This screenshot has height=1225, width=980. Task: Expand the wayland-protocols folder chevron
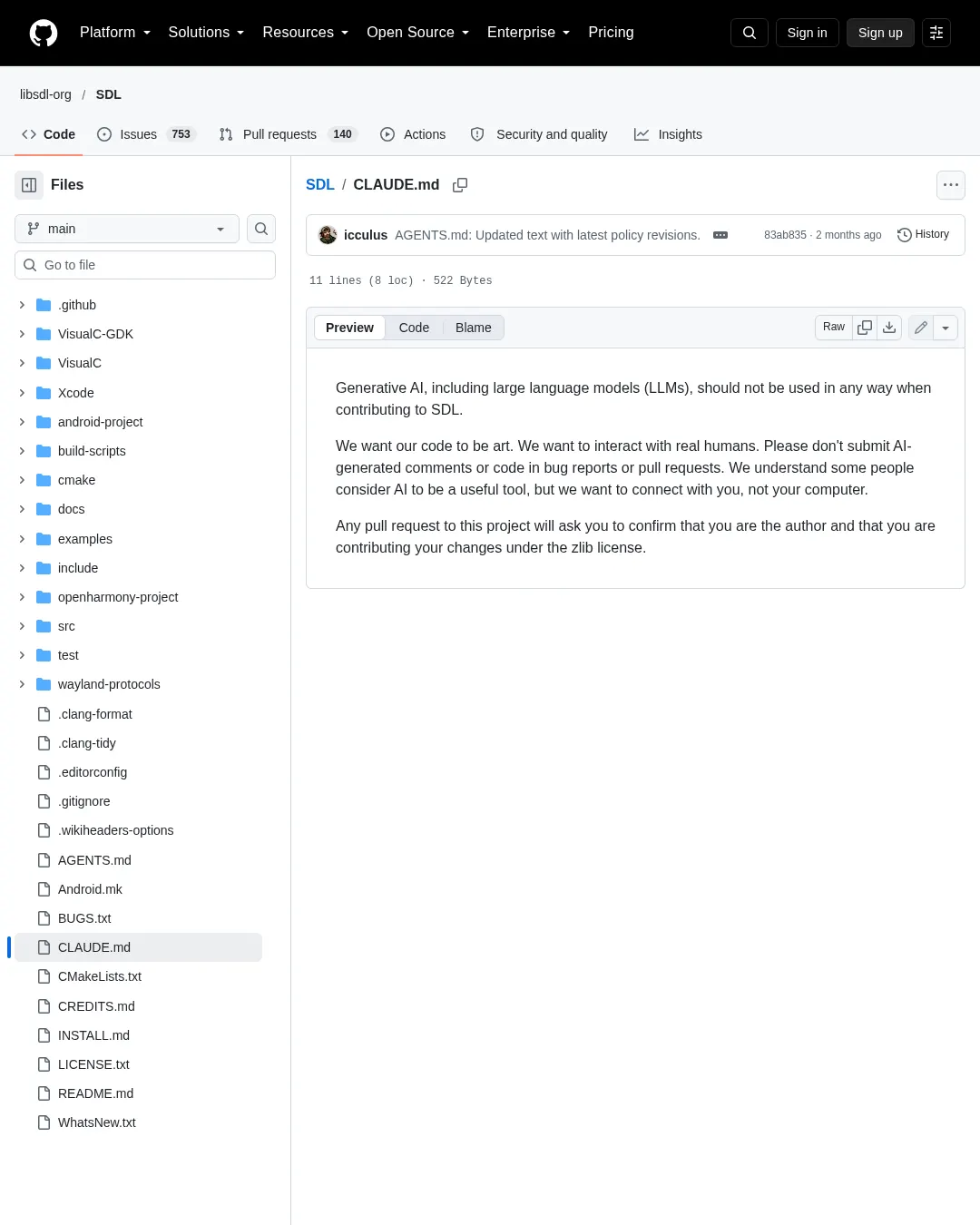click(22, 684)
